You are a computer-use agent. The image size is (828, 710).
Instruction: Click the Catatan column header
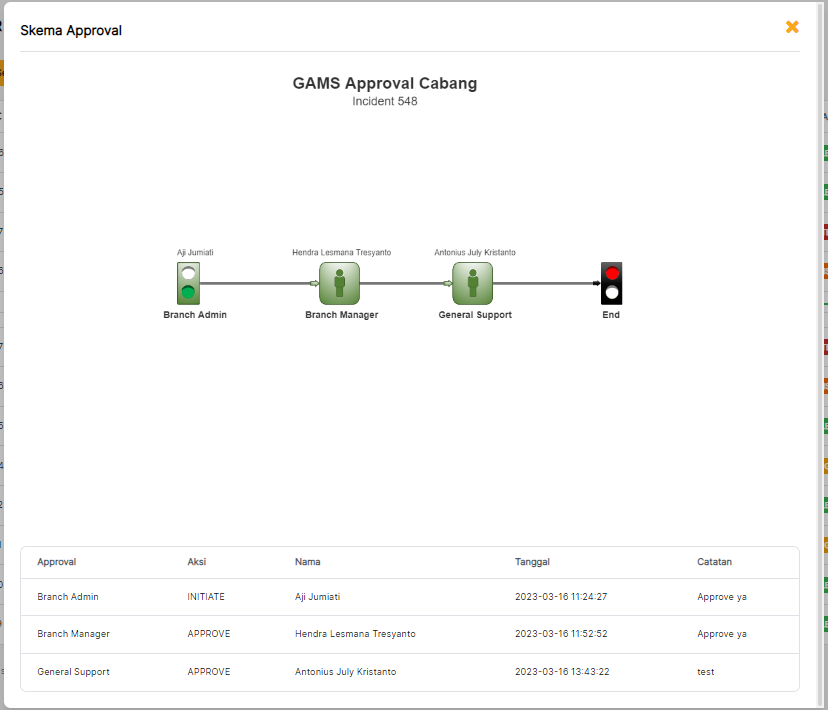click(714, 562)
